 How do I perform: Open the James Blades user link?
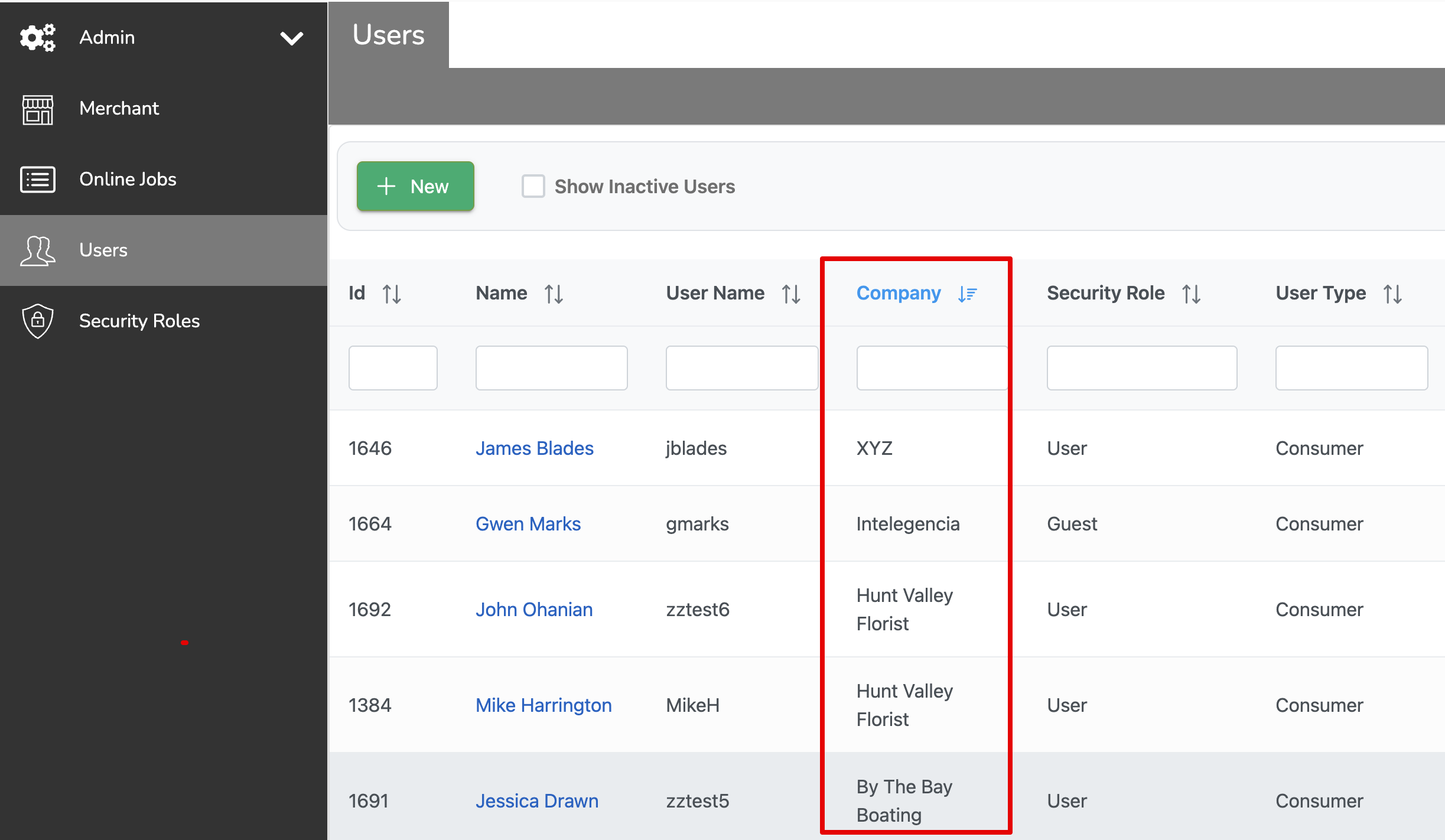pyautogui.click(x=534, y=448)
